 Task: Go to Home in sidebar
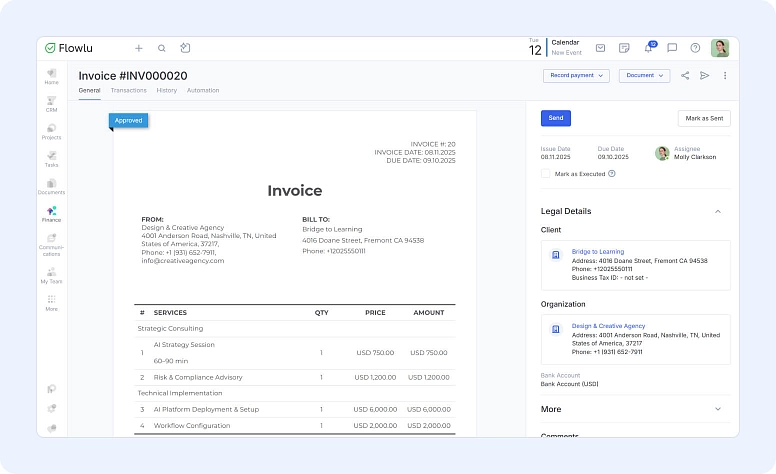pos(51,77)
